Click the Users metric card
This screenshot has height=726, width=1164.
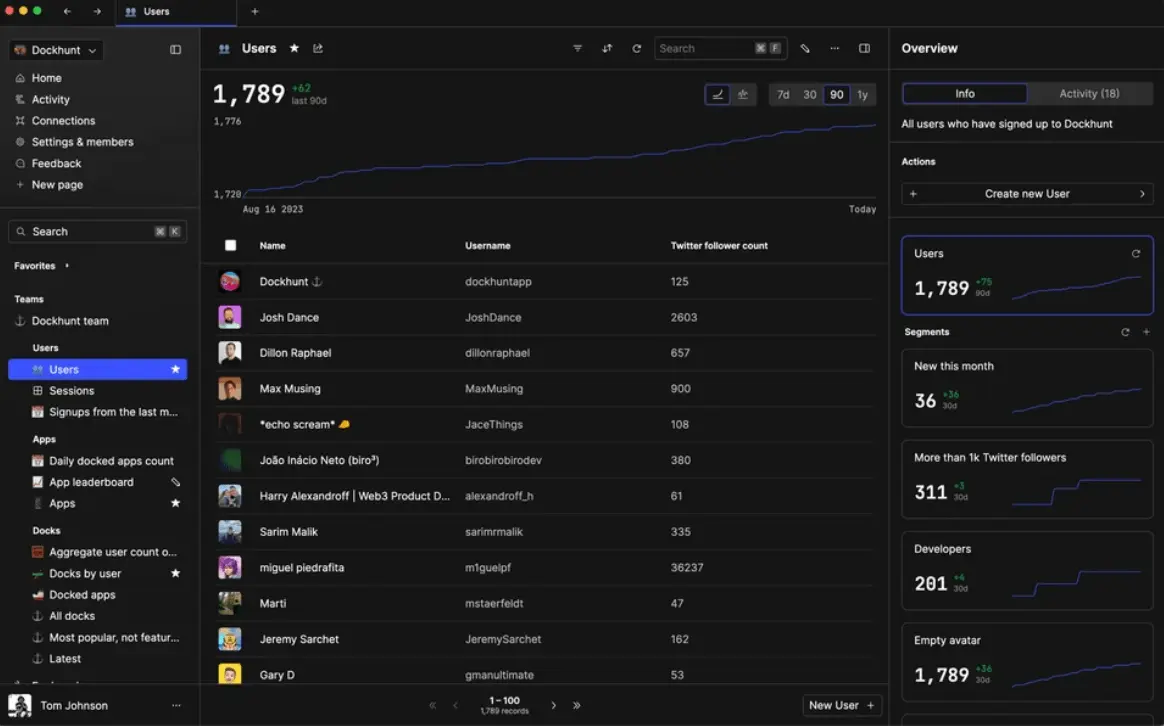coord(1027,275)
